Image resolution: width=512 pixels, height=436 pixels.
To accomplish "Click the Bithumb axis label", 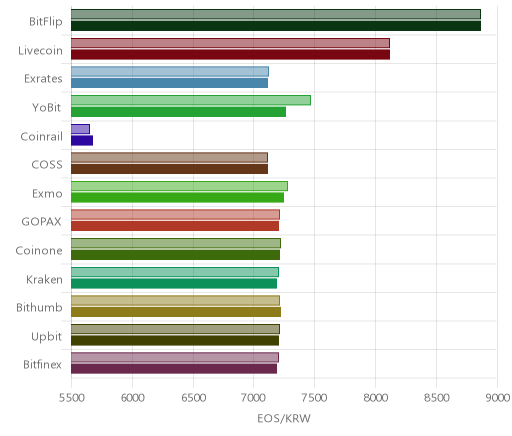I will click(x=39, y=307).
